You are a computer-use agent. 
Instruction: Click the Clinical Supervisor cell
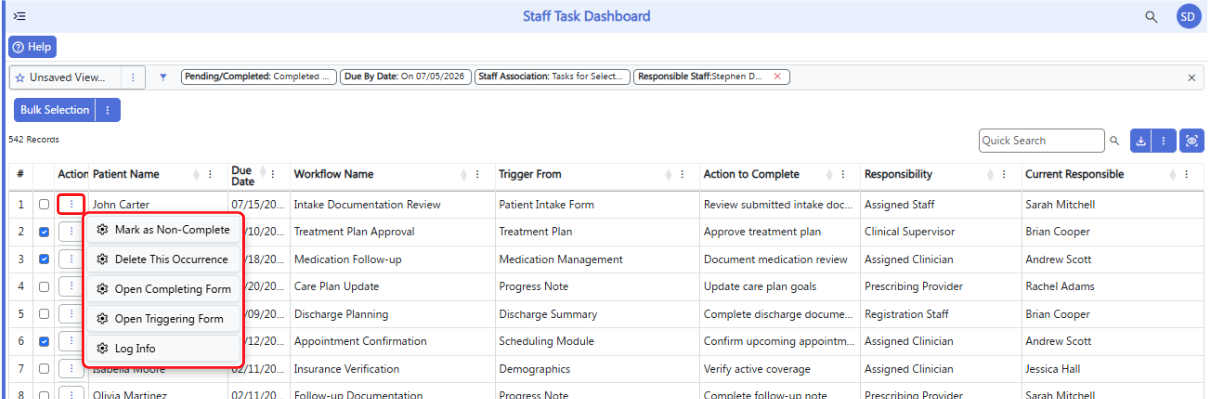[x=941, y=232]
